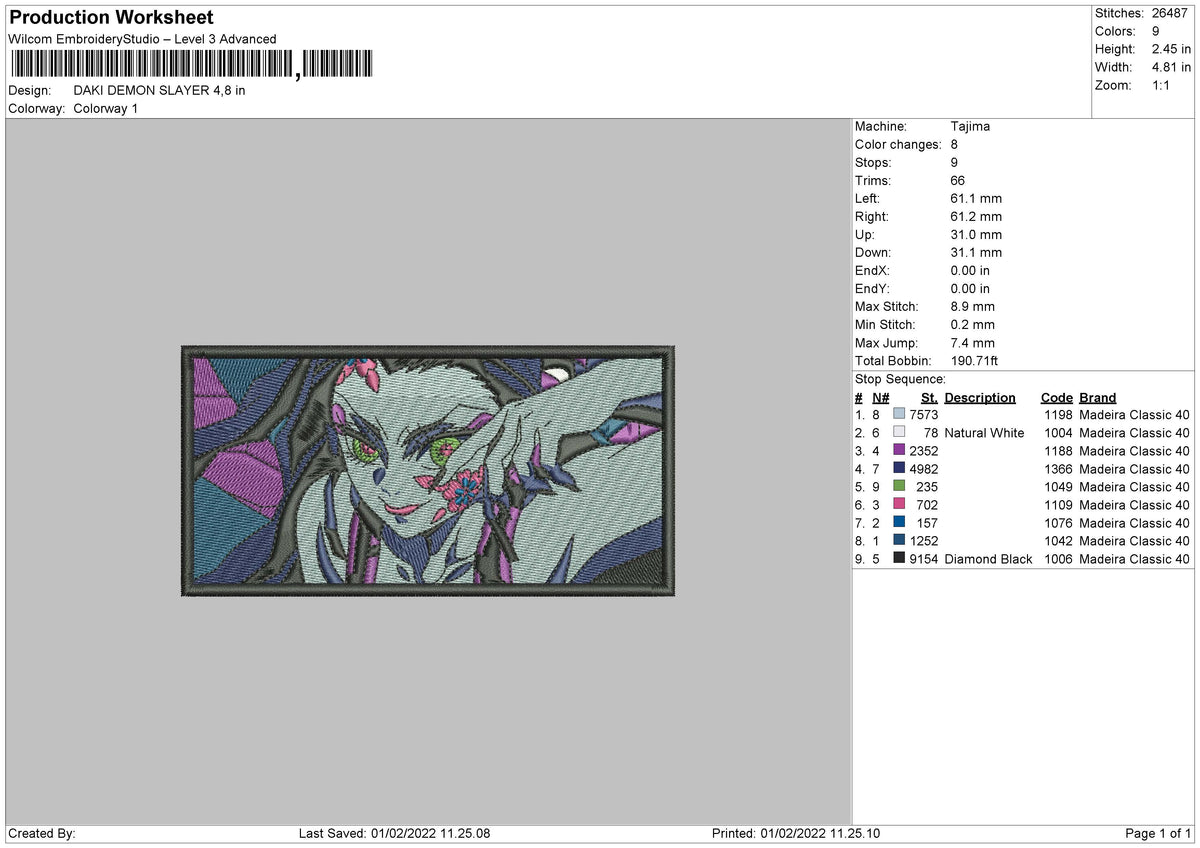The image size is (1200, 848).
Task: Click the Trims value 66
Action: 959,181
